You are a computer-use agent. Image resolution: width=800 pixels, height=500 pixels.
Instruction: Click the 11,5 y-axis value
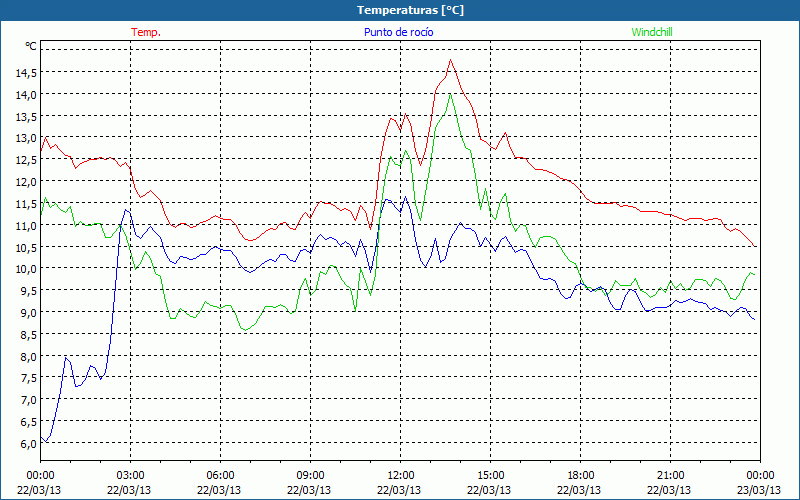point(26,204)
